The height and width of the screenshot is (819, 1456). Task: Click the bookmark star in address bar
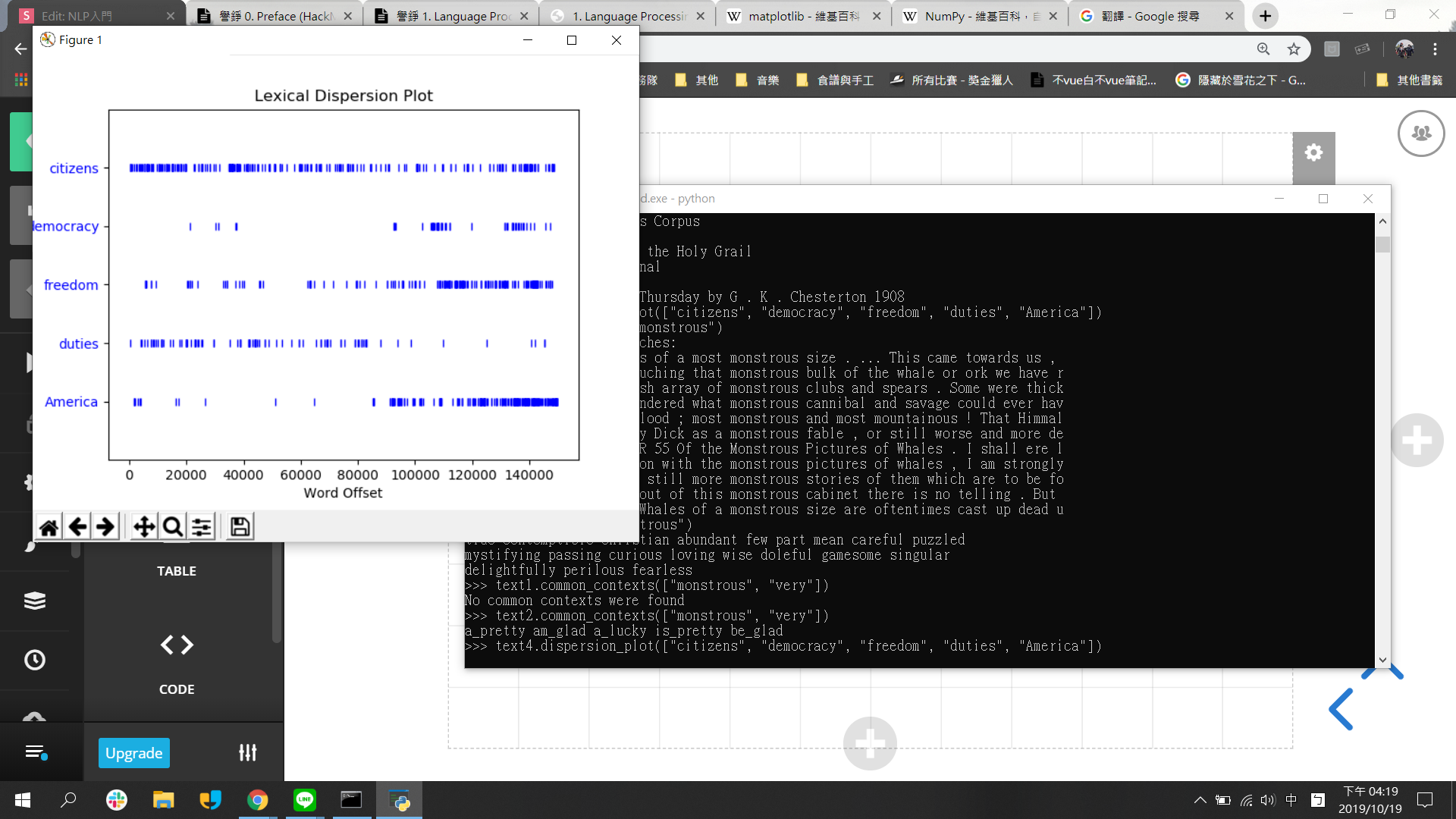(1294, 49)
